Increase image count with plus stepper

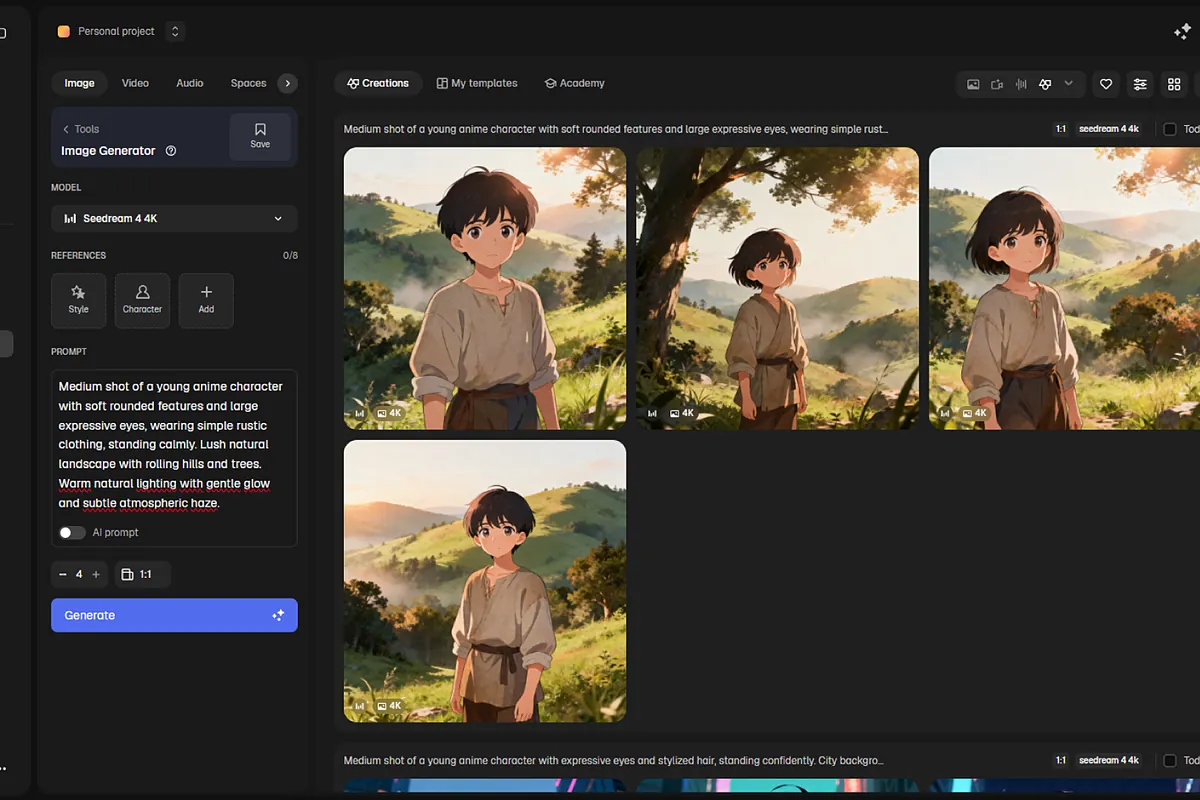(x=96, y=574)
